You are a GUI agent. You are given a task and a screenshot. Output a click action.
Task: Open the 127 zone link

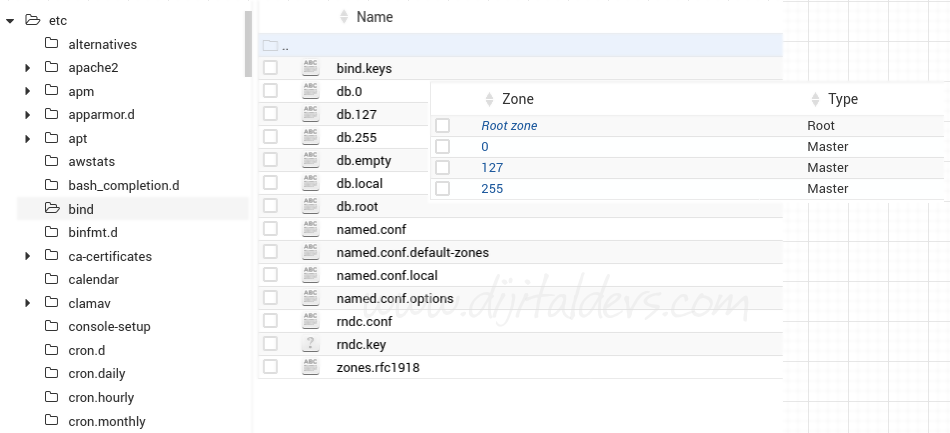tap(491, 168)
